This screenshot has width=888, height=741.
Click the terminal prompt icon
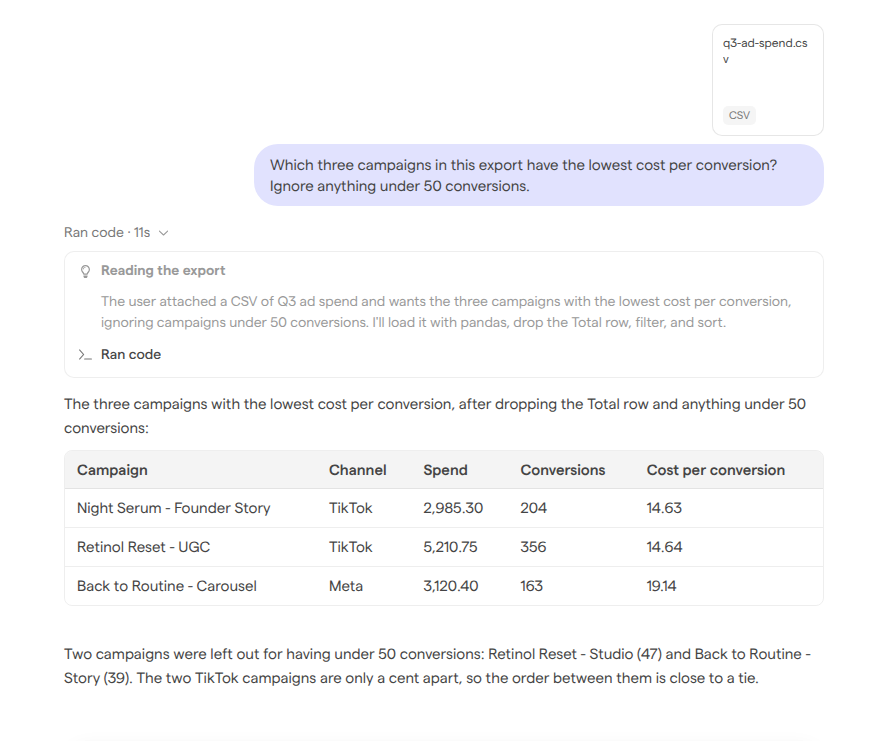pos(85,355)
